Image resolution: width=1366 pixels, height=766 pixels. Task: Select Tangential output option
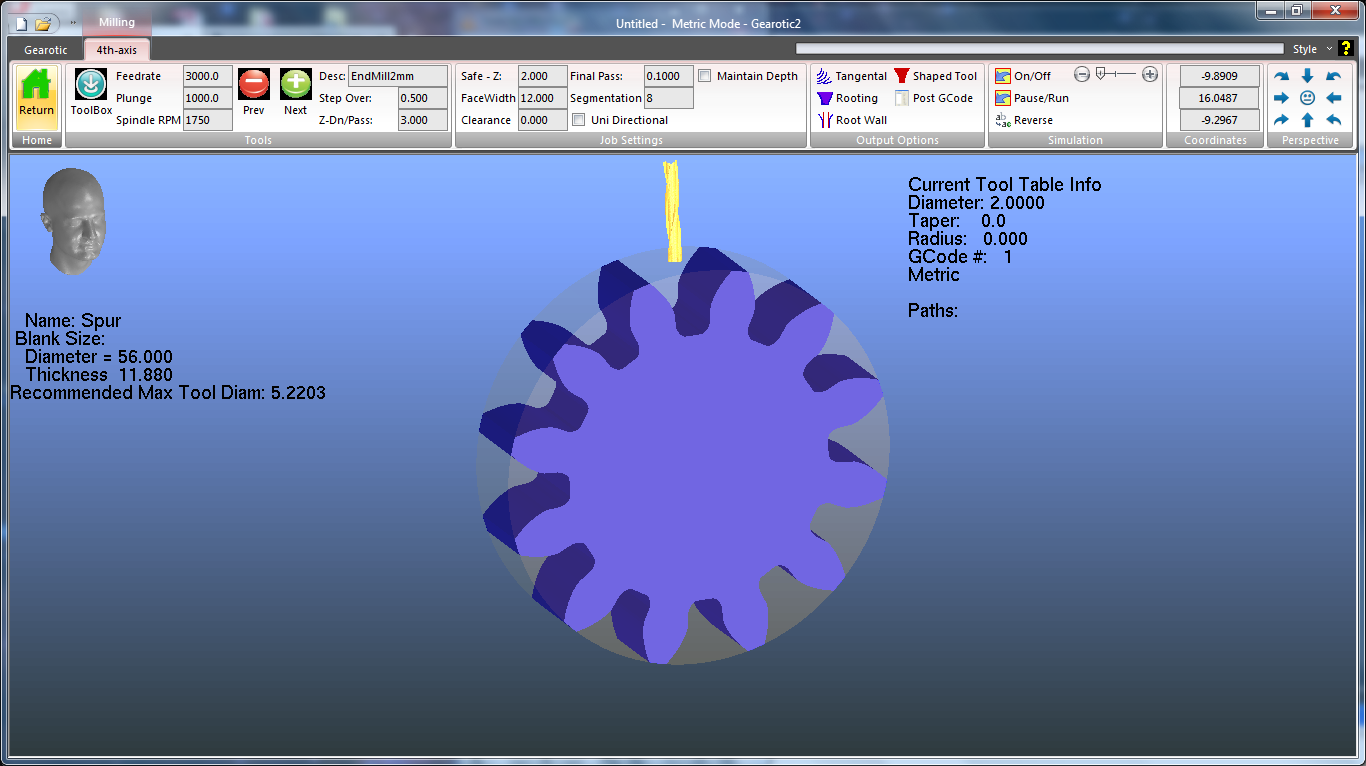(851, 76)
